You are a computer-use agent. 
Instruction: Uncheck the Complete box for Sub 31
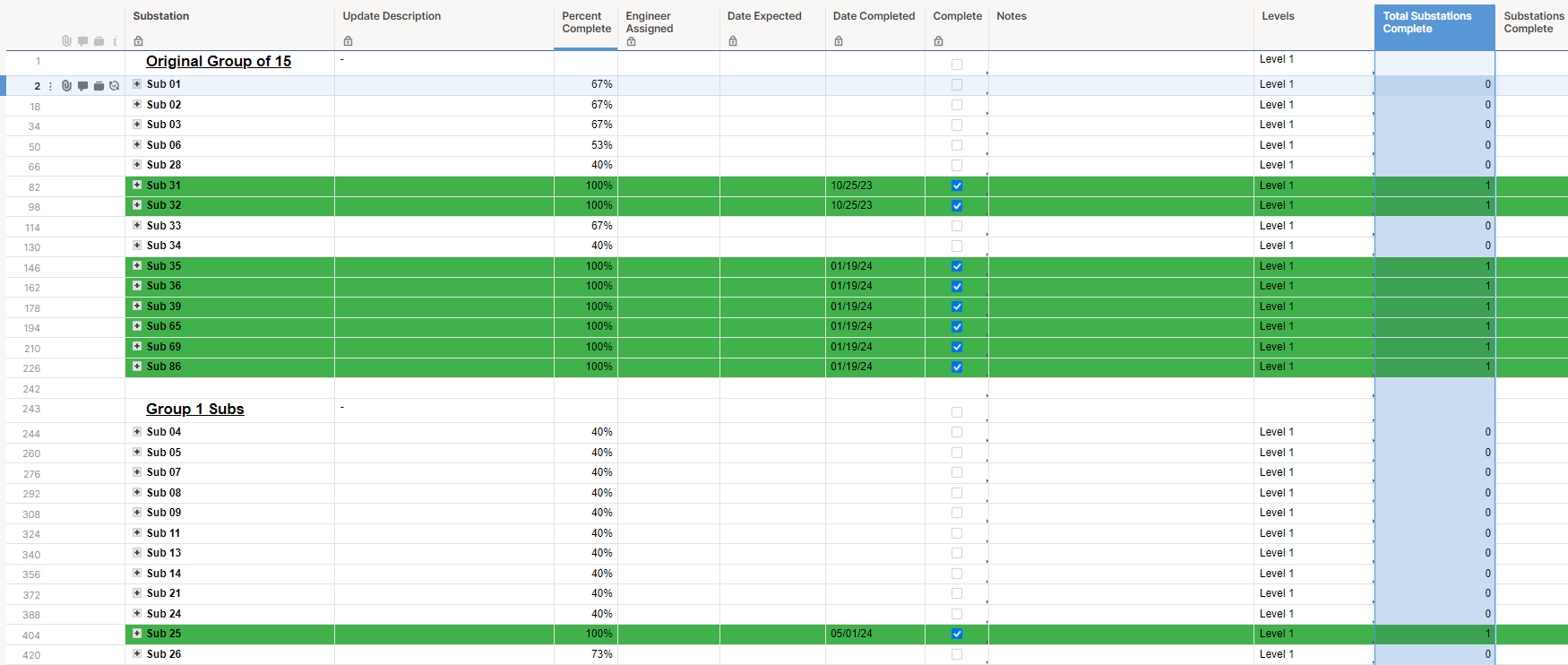point(957,186)
